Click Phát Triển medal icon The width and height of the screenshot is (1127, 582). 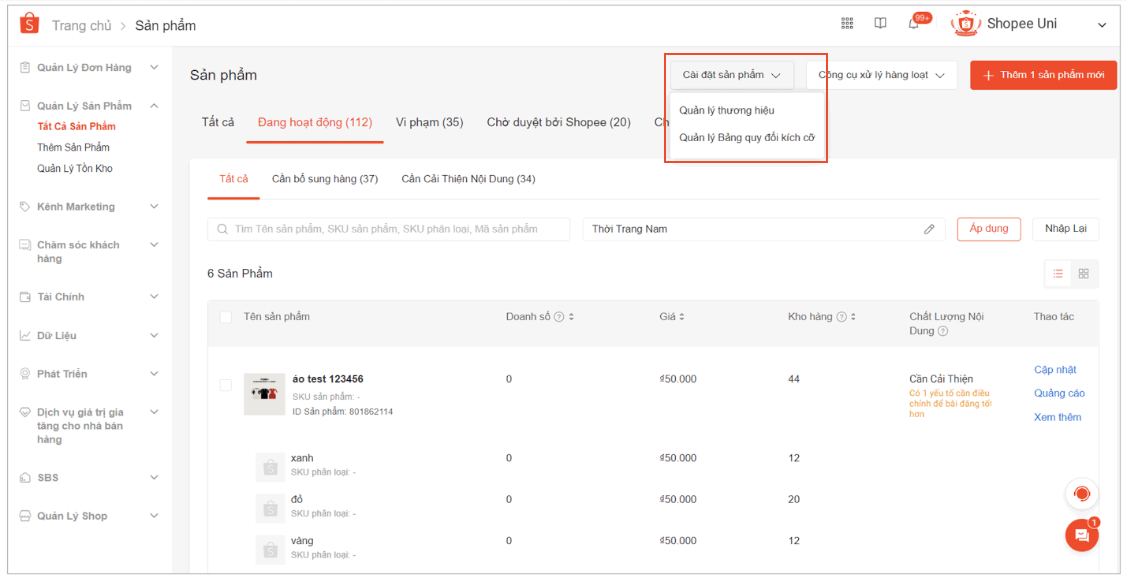25,374
